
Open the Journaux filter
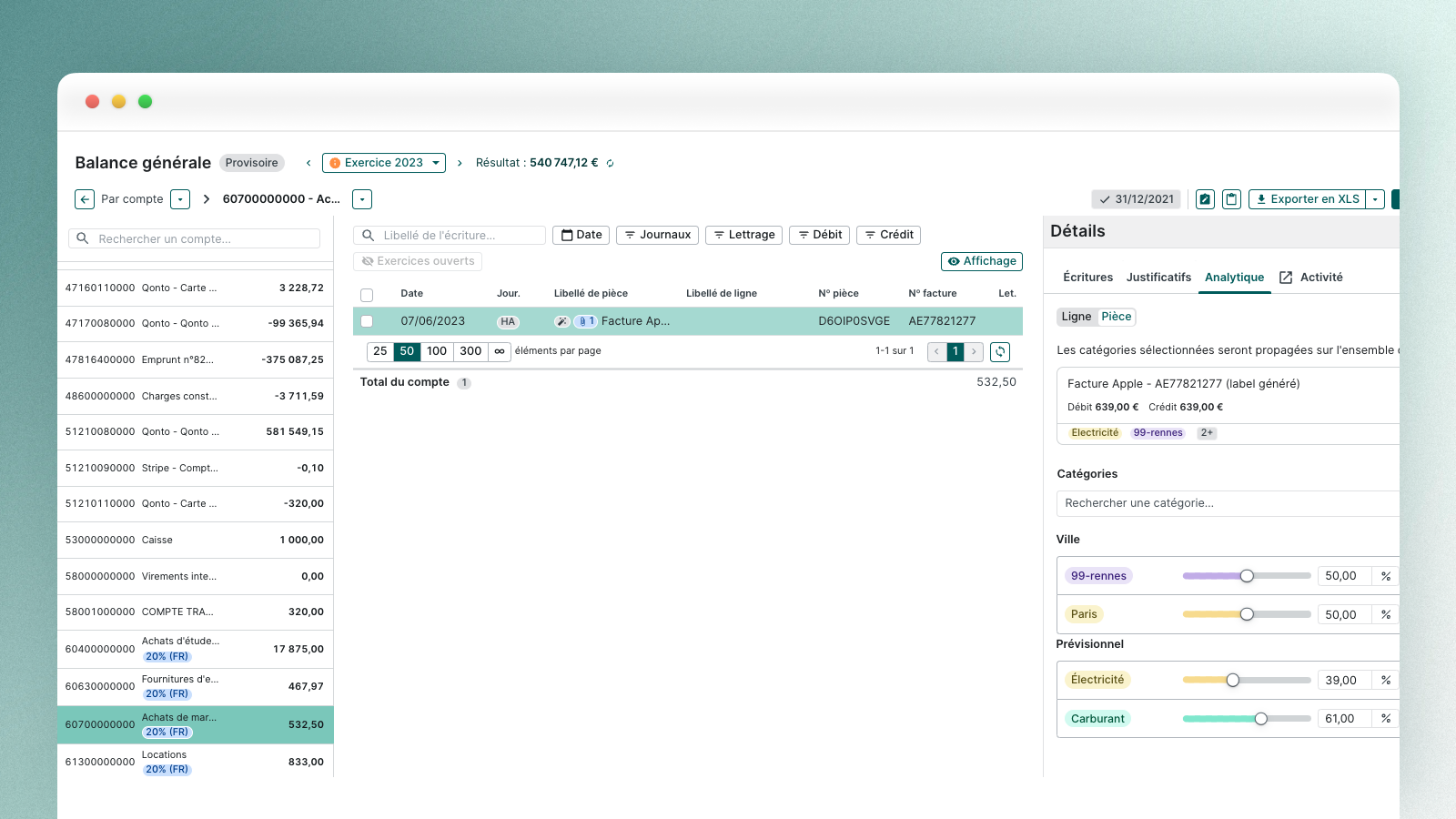coord(657,235)
